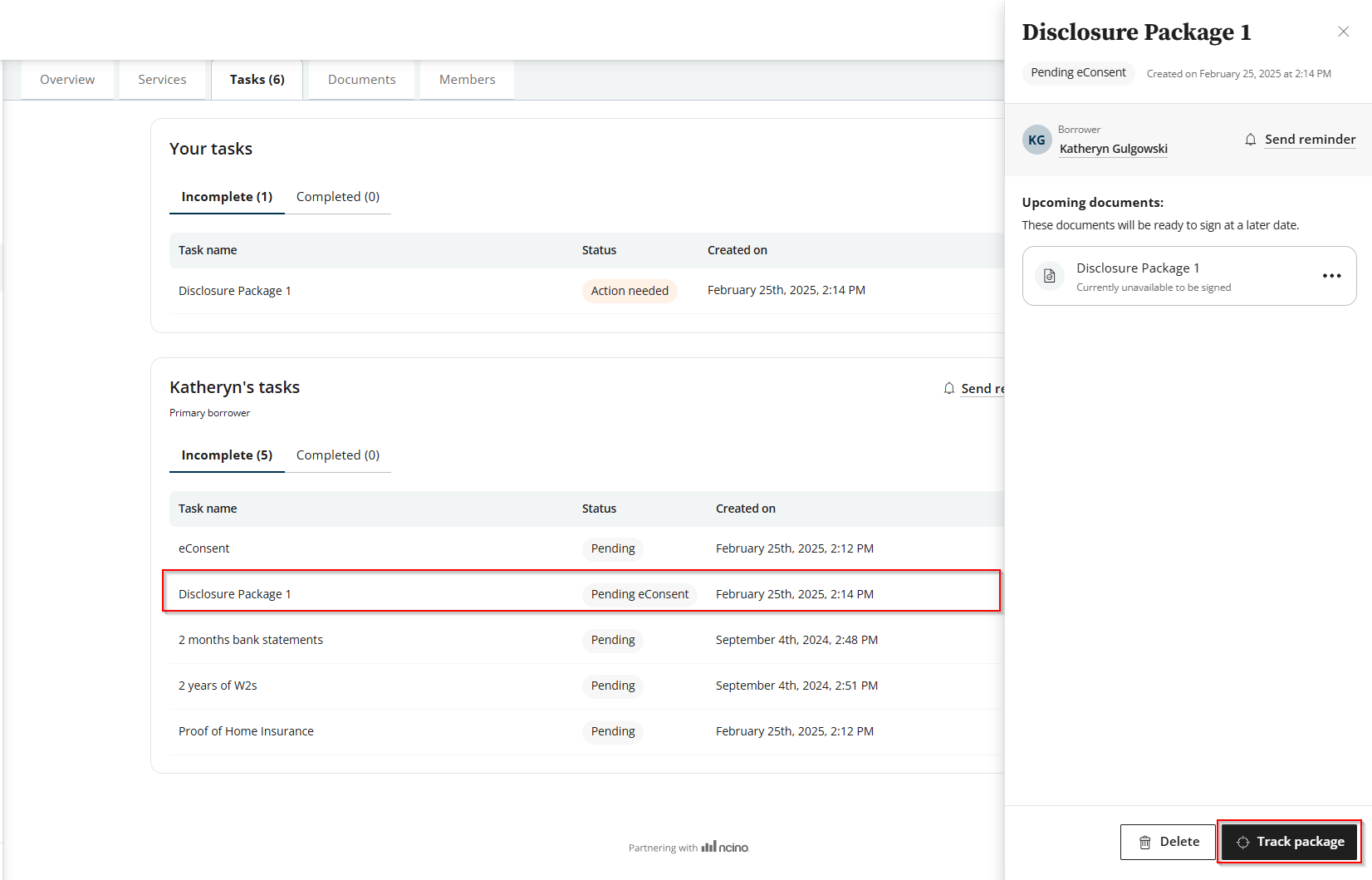The height and width of the screenshot is (880, 1372).
Task: Select Incomplete (5) under Katheryn's tasks
Action: [x=227, y=455]
